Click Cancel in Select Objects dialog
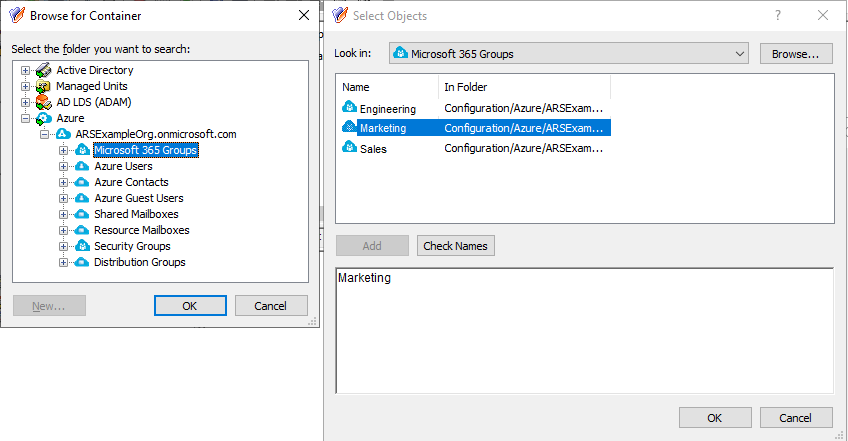The image size is (848, 441). point(796,418)
